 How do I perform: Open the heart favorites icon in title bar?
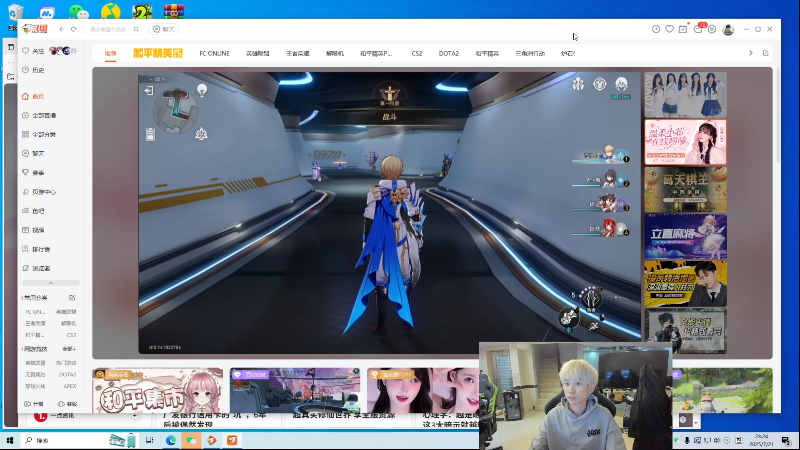(669, 29)
